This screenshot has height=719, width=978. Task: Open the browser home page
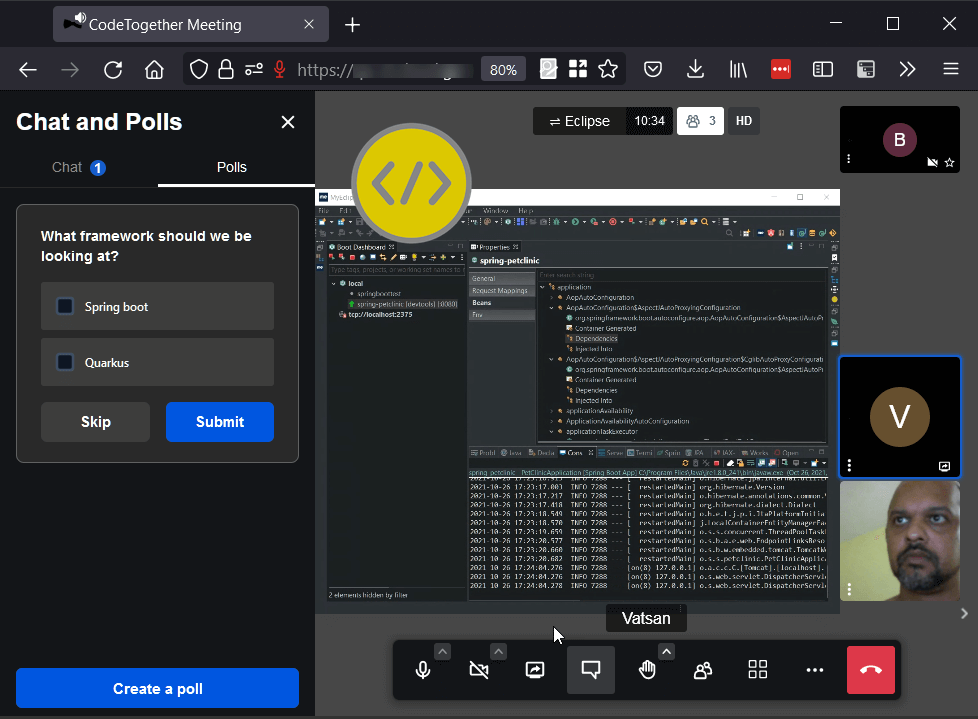154,69
